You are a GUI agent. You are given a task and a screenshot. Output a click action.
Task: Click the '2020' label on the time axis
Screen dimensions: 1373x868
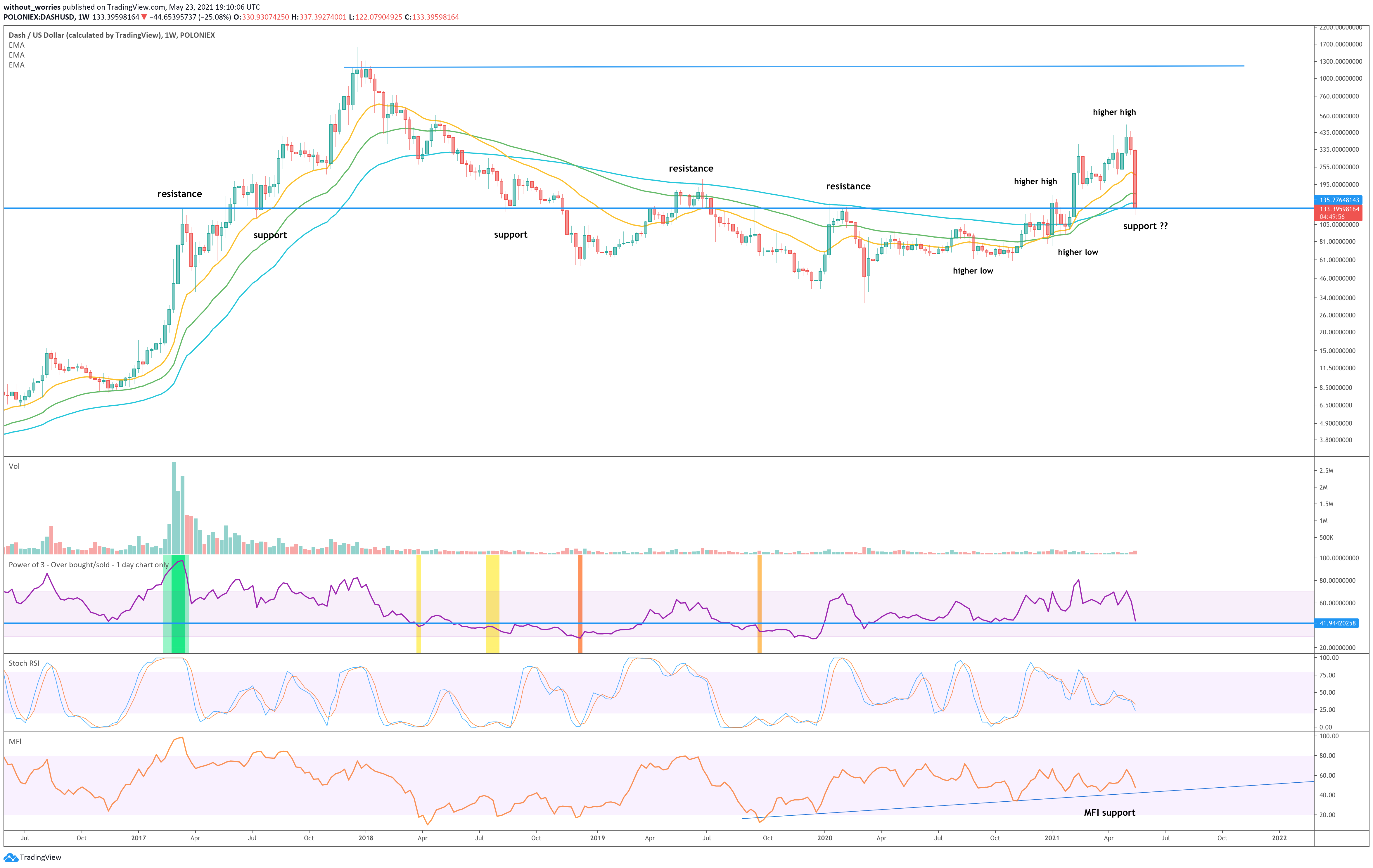pos(825,838)
